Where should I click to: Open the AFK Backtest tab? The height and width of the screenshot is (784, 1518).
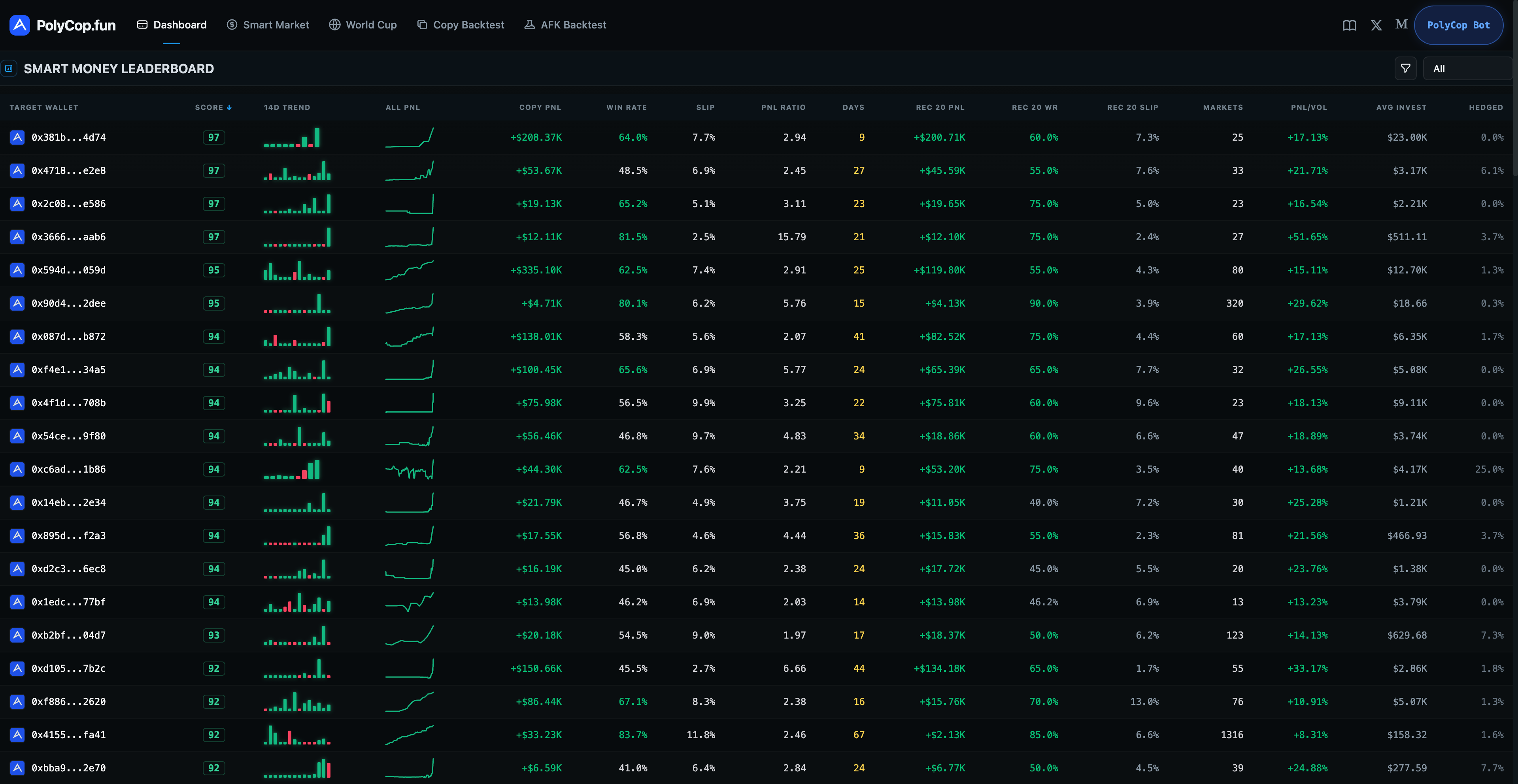[565, 25]
